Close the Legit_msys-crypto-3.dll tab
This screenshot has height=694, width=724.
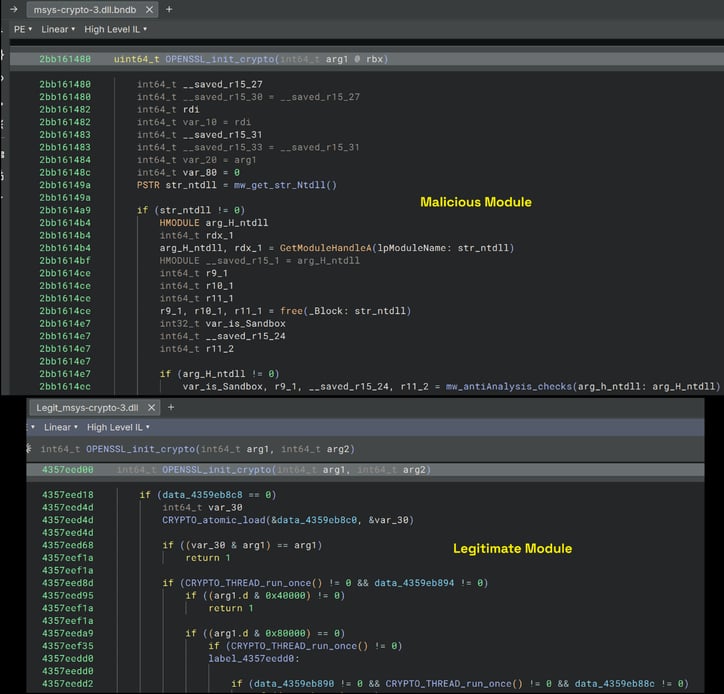[x=151, y=408]
